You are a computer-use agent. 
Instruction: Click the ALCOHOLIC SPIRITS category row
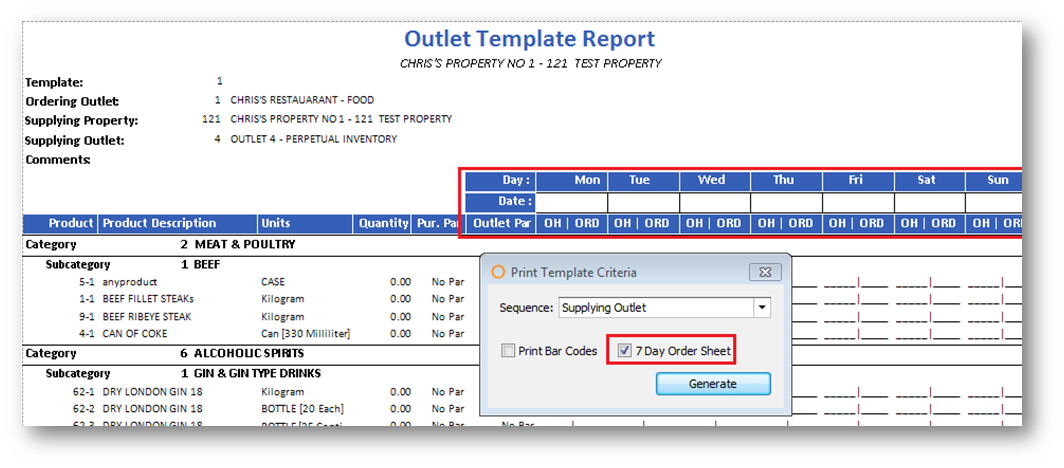pyautogui.click(x=242, y=353)
